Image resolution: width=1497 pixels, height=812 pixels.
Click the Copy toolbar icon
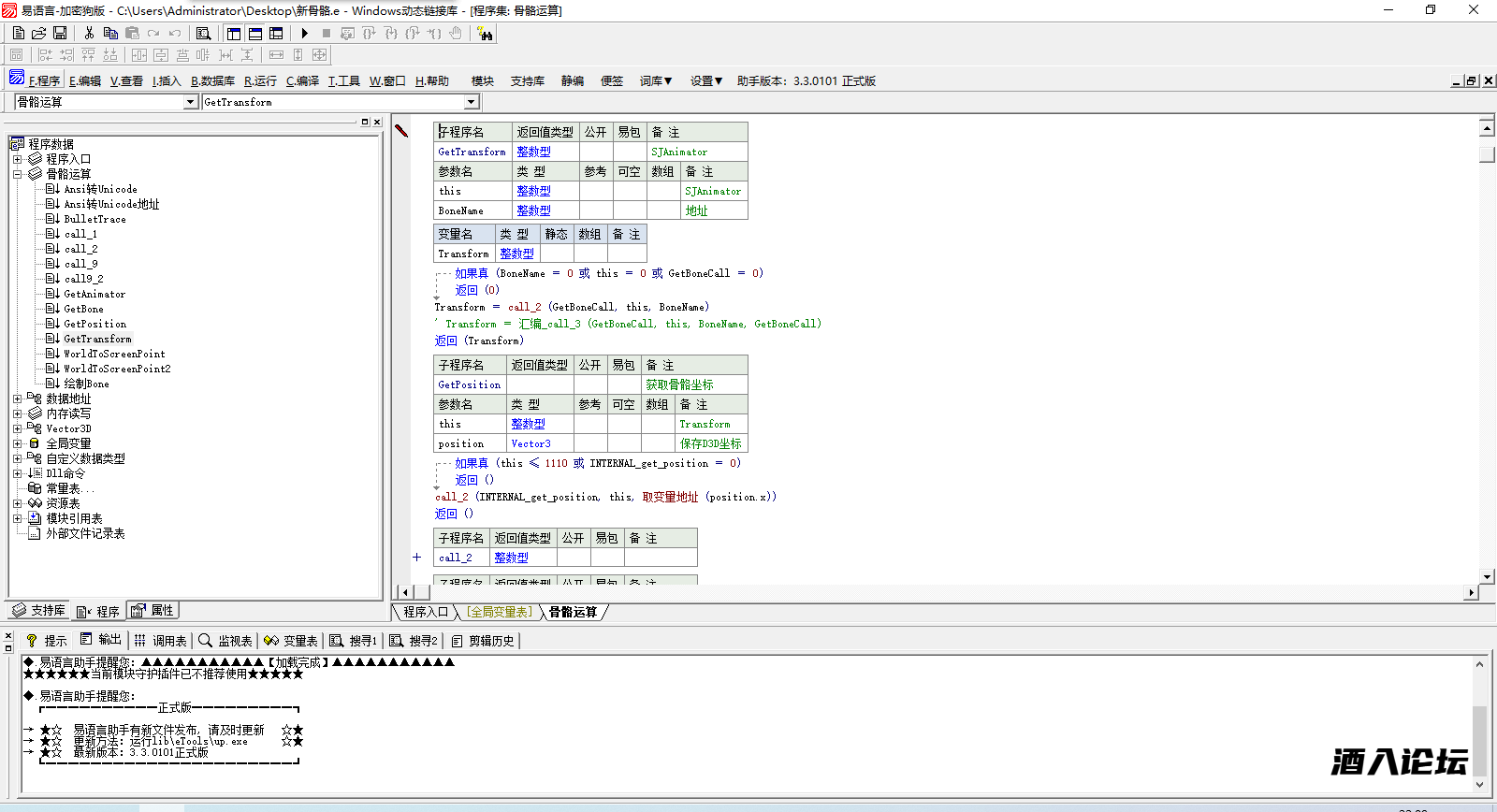(110, 33)
